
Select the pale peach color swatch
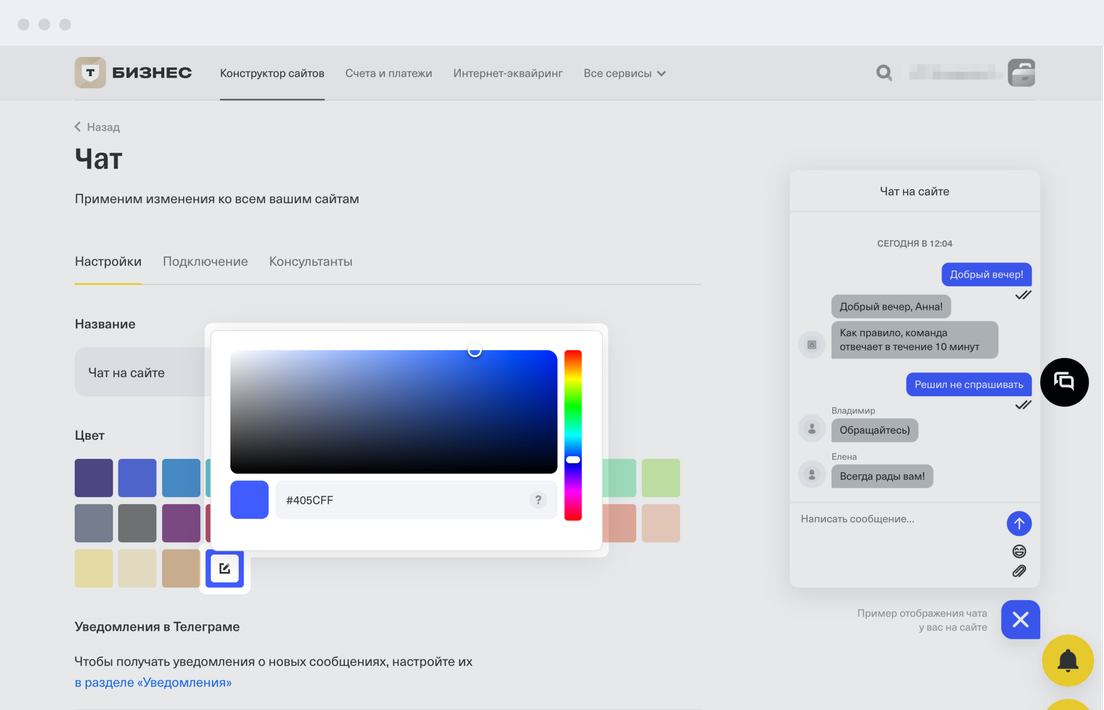pyautogui.click(x=660, y=523)
